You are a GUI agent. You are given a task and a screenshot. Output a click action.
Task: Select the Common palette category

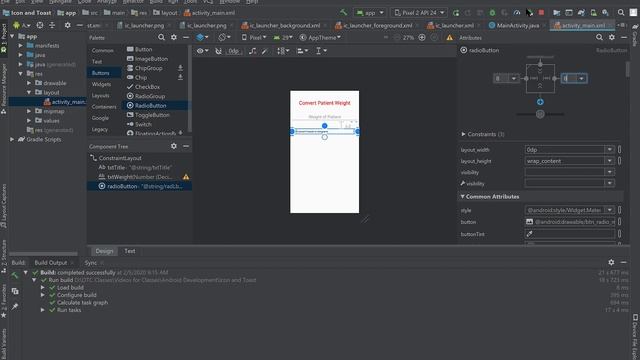click(x=102, y=50)
